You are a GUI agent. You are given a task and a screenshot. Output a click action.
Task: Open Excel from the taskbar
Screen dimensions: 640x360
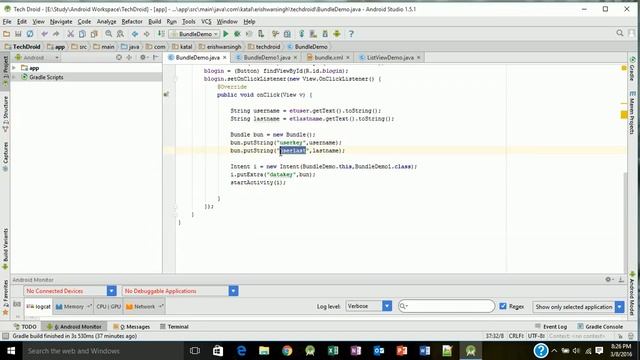[x=333, y=351]
